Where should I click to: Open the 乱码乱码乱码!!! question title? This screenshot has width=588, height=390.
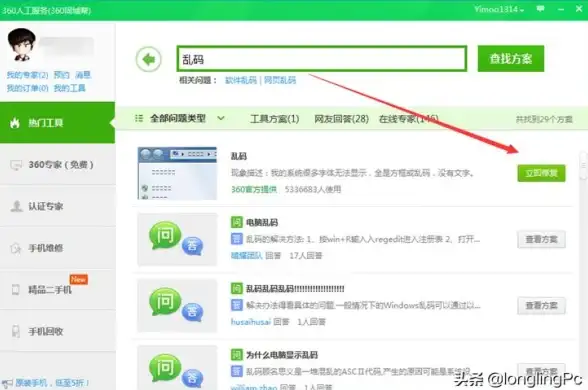[x=295, y=289]
